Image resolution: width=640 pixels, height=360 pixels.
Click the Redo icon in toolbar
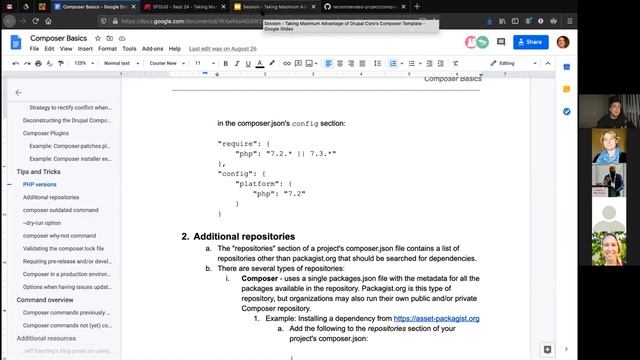coord(27,63)
